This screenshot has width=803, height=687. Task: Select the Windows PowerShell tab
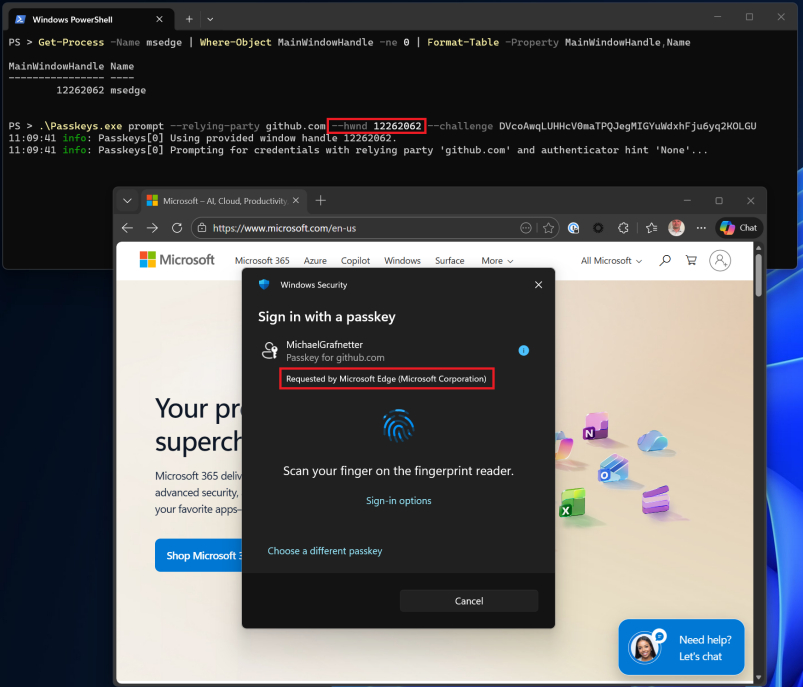pyautogui.click(x=91, y=19)
